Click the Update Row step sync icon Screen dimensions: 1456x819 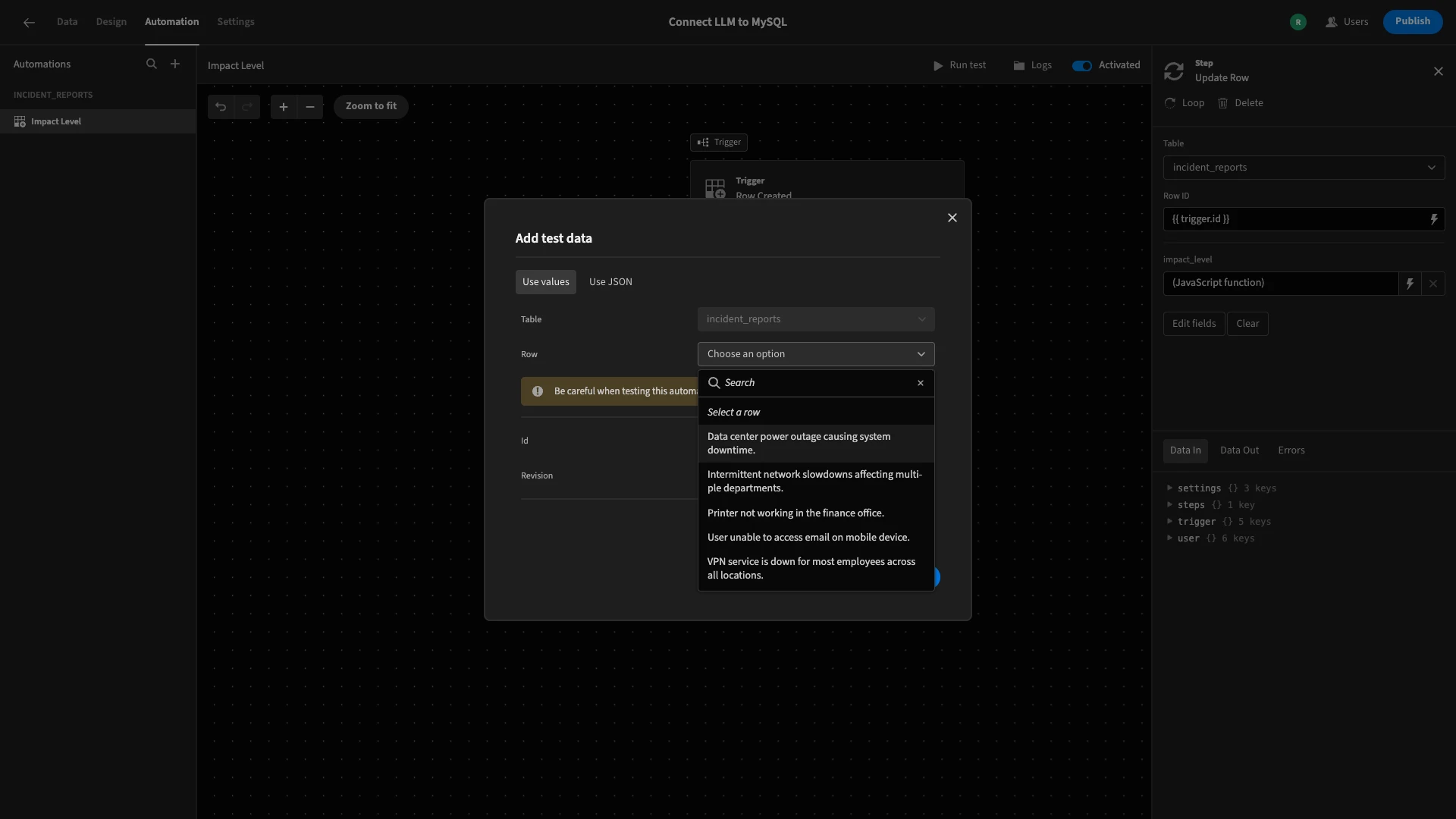pyautogui.click(x=1174, y=71)
